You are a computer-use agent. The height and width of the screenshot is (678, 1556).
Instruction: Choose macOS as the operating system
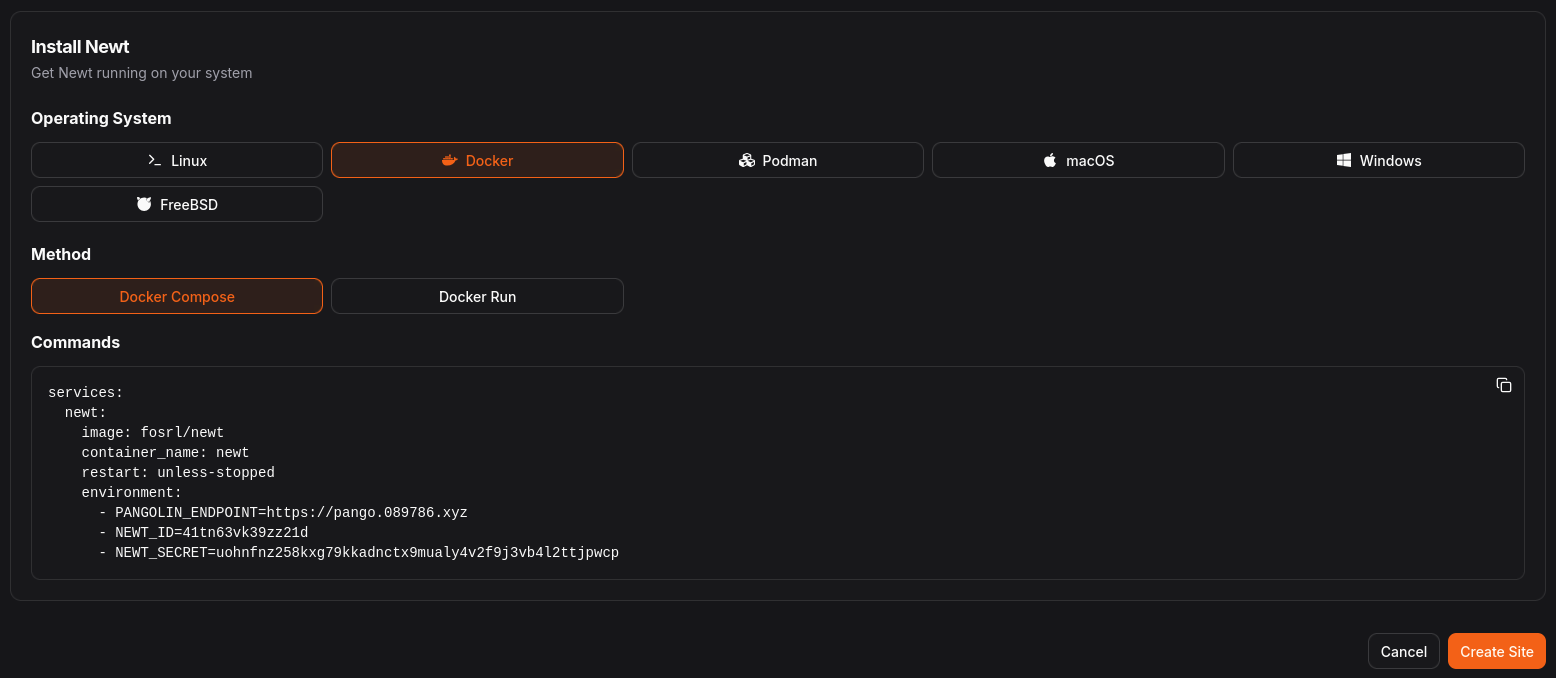pos(1078,160)
